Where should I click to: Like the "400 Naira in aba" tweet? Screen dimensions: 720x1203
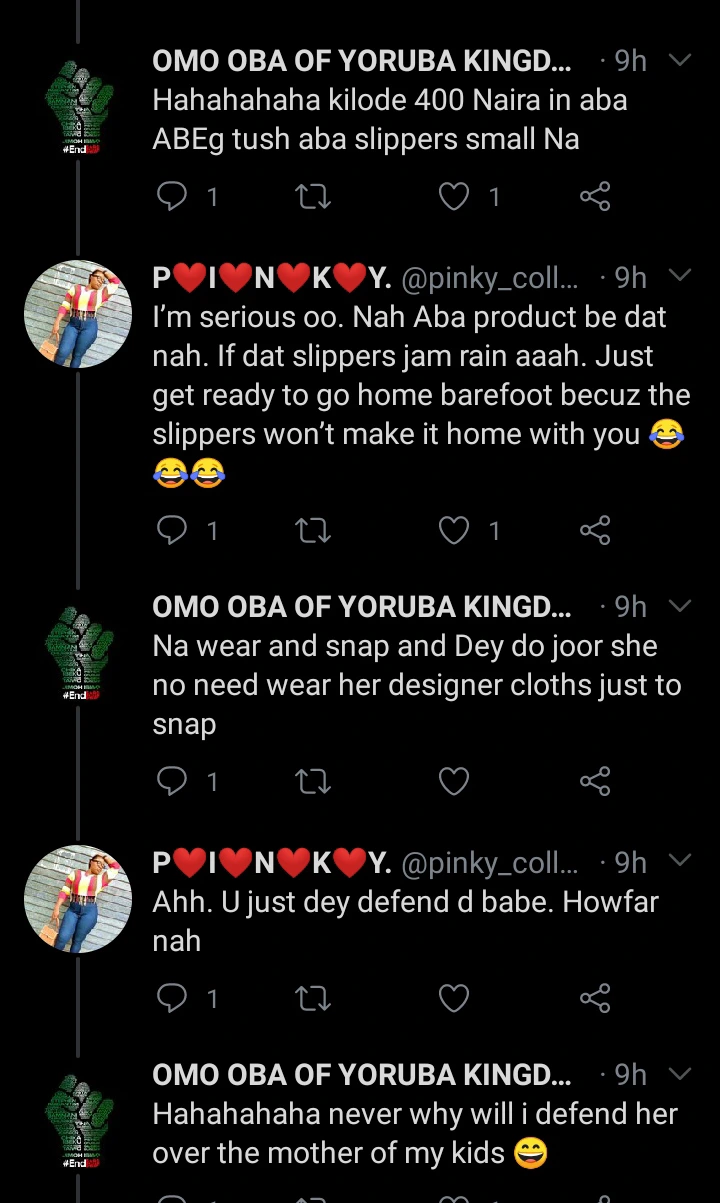click(455, 197)
